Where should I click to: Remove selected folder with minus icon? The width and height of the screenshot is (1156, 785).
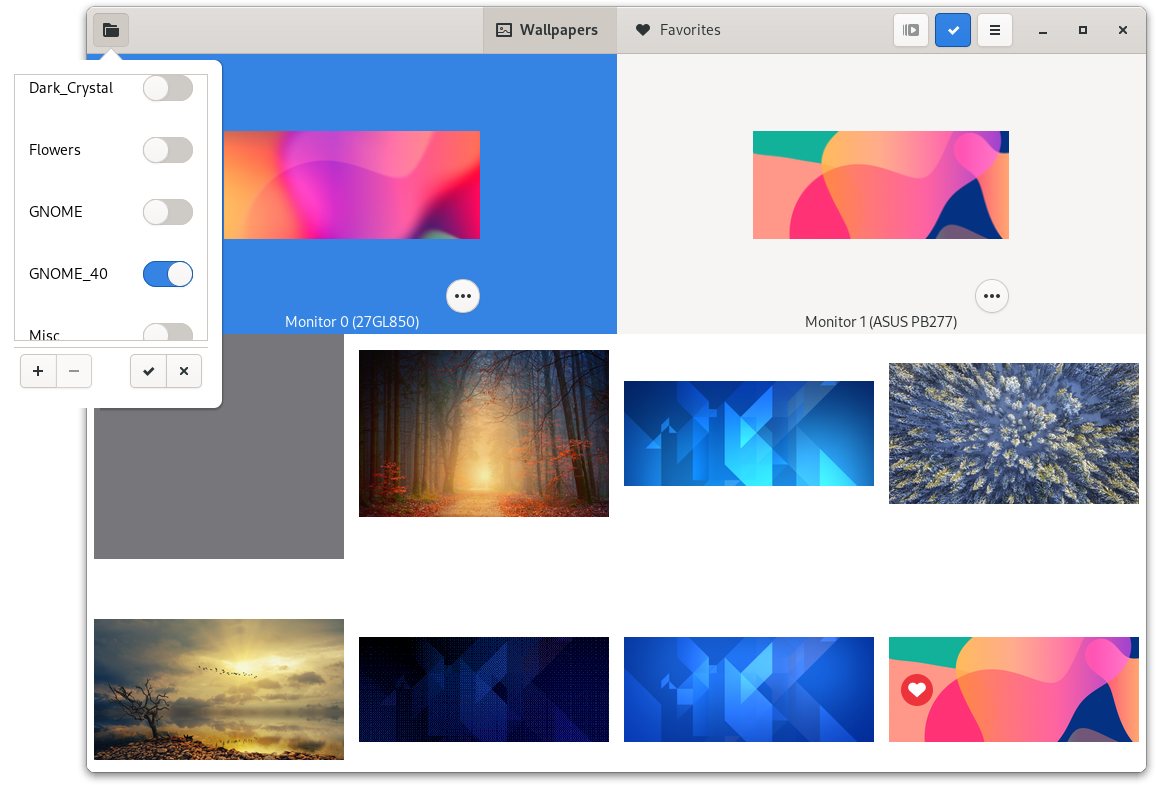coord(74,371)
